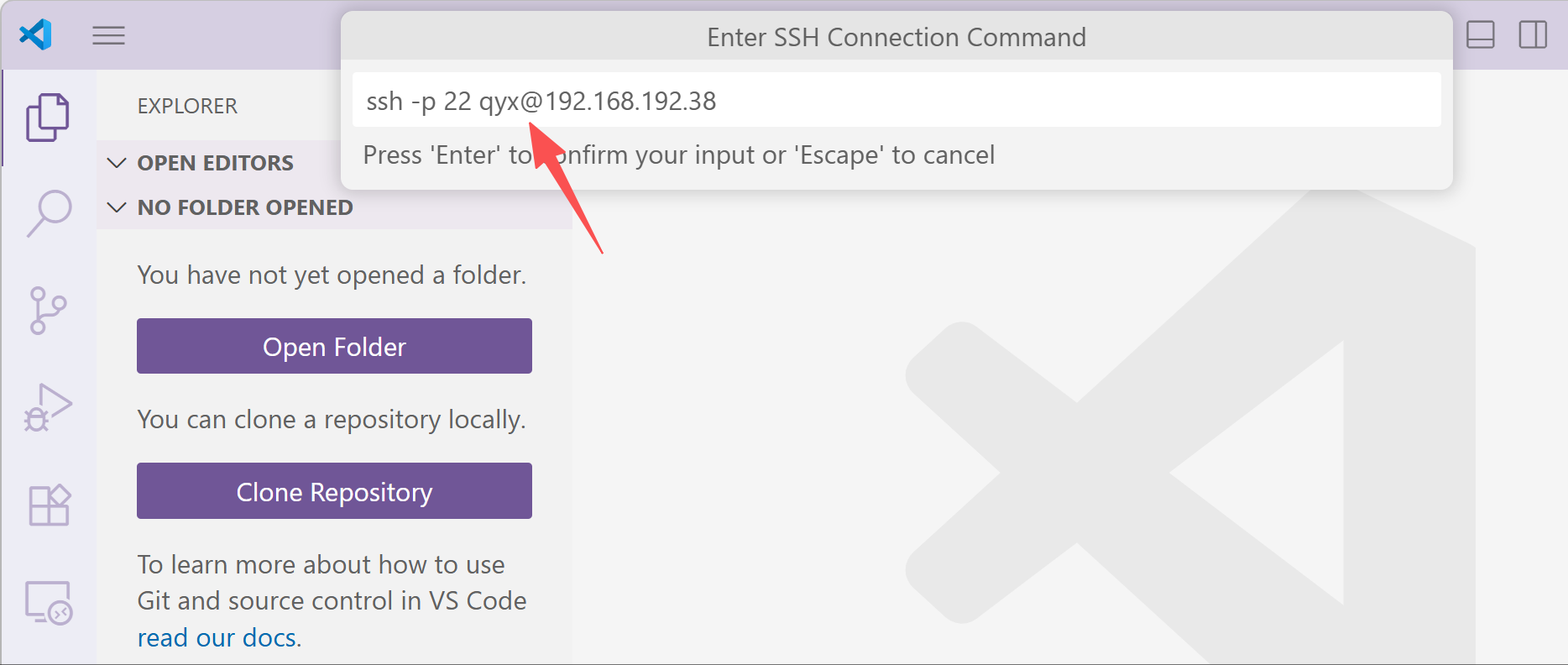Click the Open Folder button
Viewport: 1568px width, 665px height.
(x=334, y=346)
